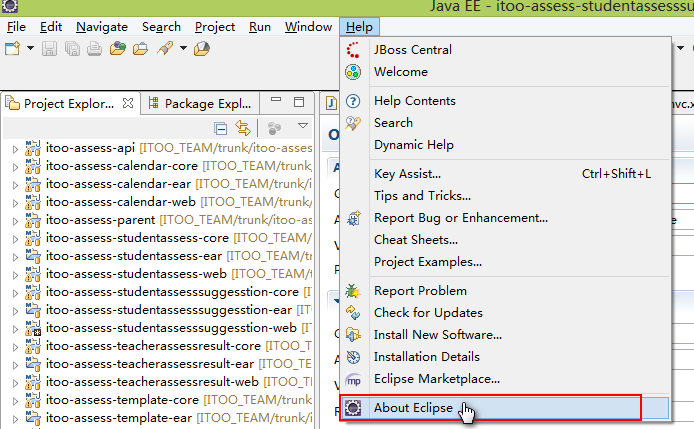The image size is (694, 429).
Task: Expand the itoo-assess-api project
Action: (x=15, y=149)
